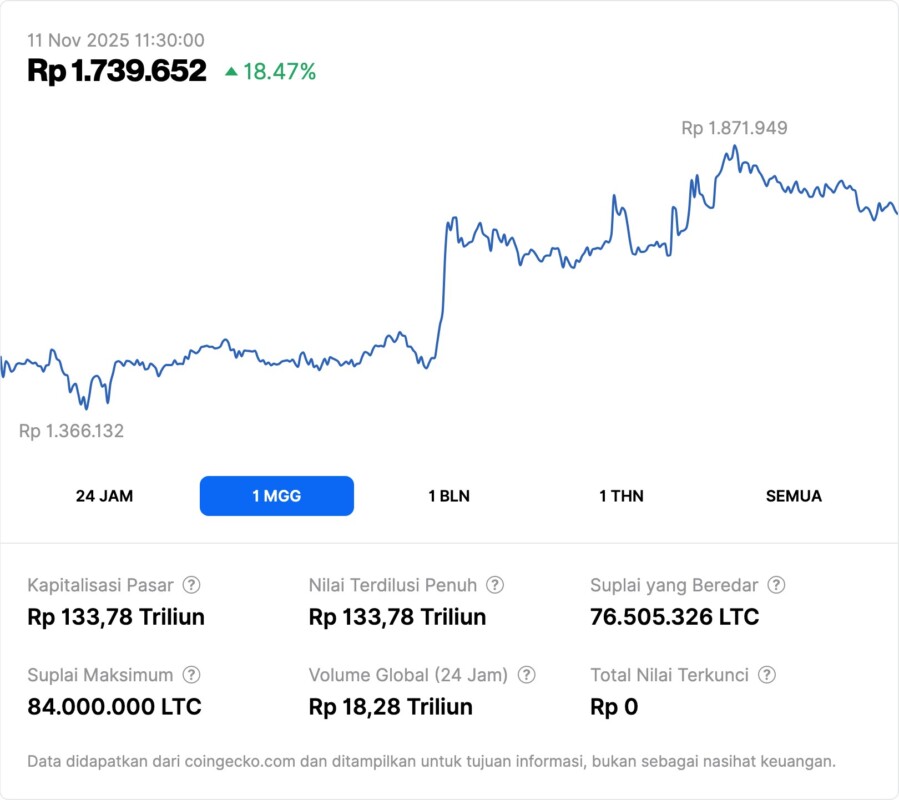Click info icon next to Suplai yang Beredar
Image resolution: width=899 pixels, height=800 pixels.
tap(776, 585)
